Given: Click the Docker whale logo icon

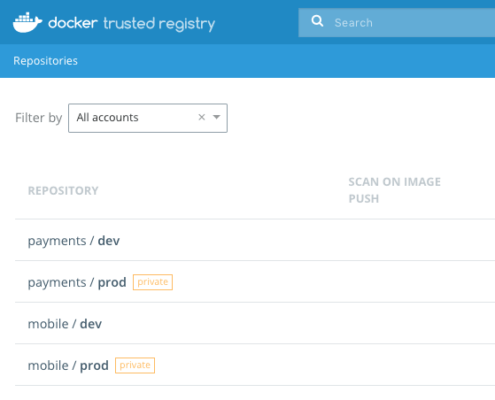Looking at the screenshot, I should 27,23.
